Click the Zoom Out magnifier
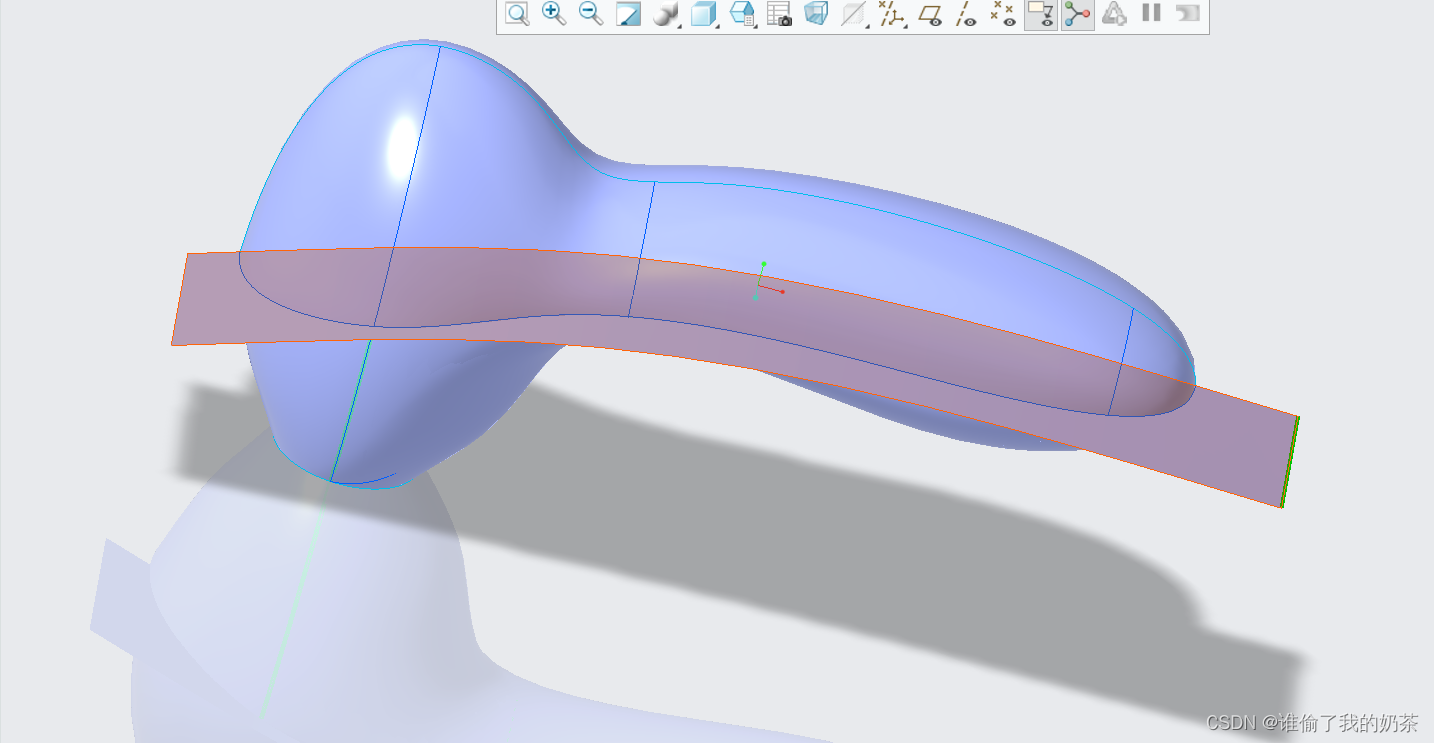1434x743 pixels. (x=591, y=14)
